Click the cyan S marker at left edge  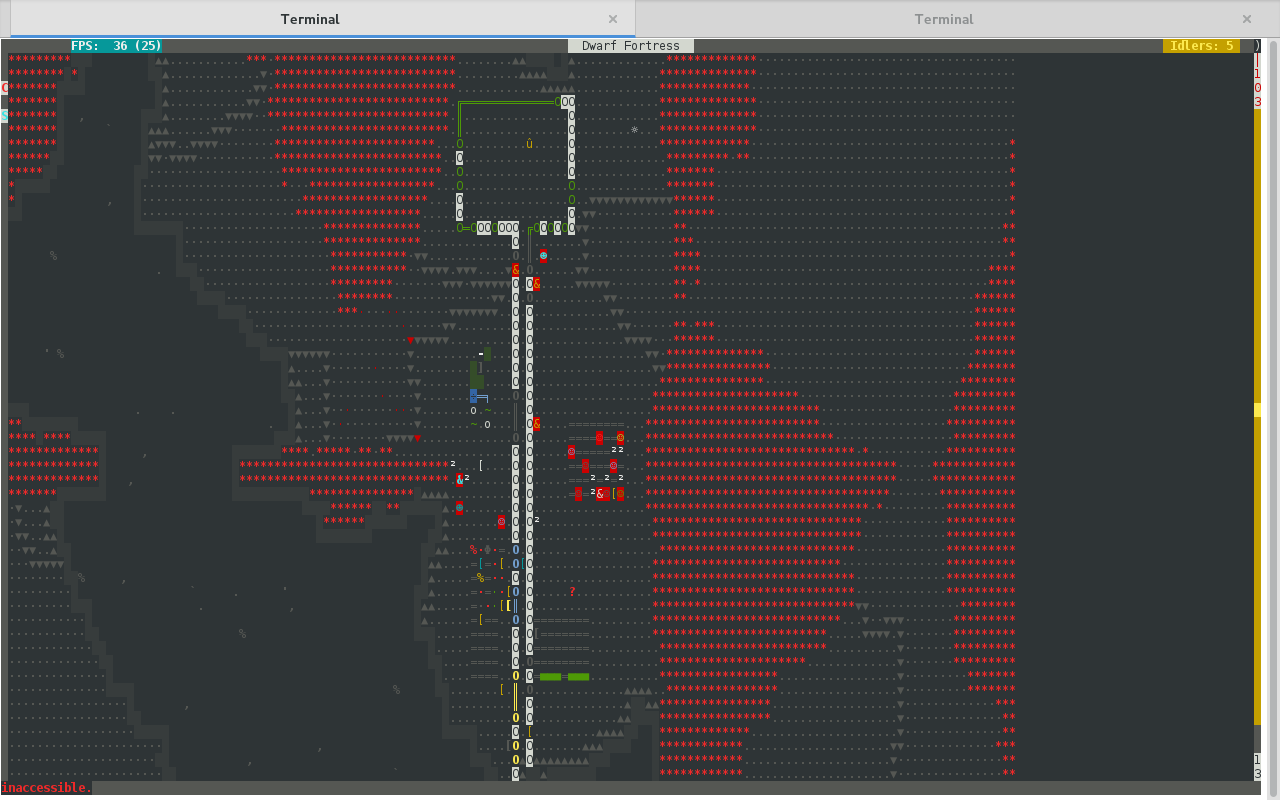(4, 116)
